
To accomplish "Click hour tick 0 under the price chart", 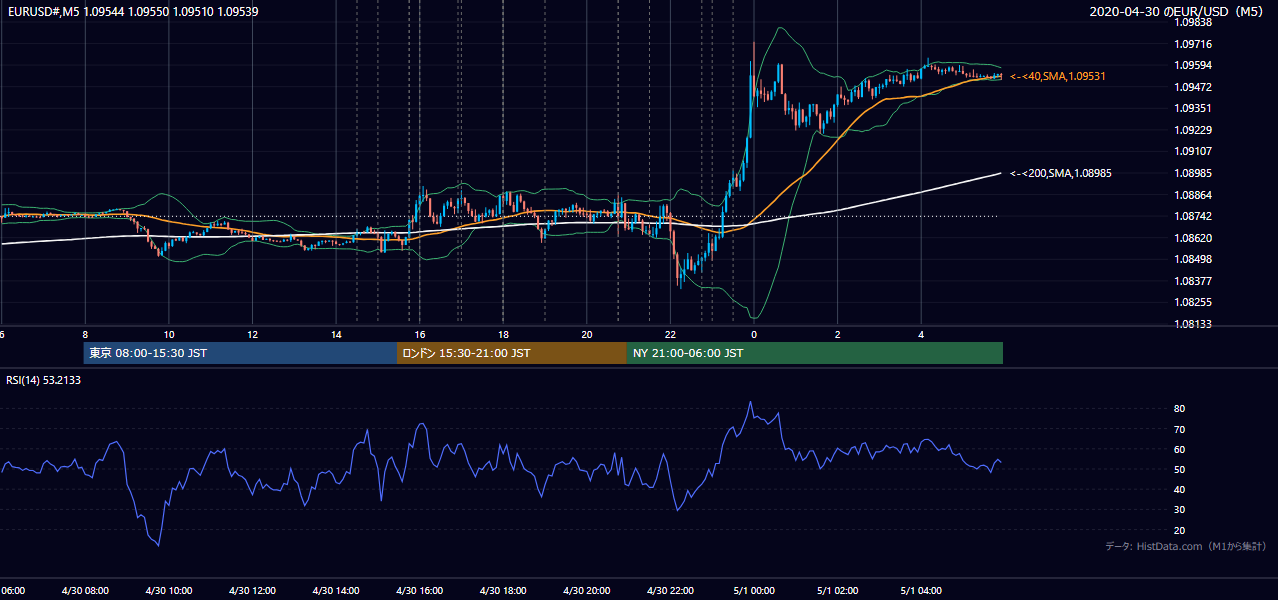I will click(754, 335).
